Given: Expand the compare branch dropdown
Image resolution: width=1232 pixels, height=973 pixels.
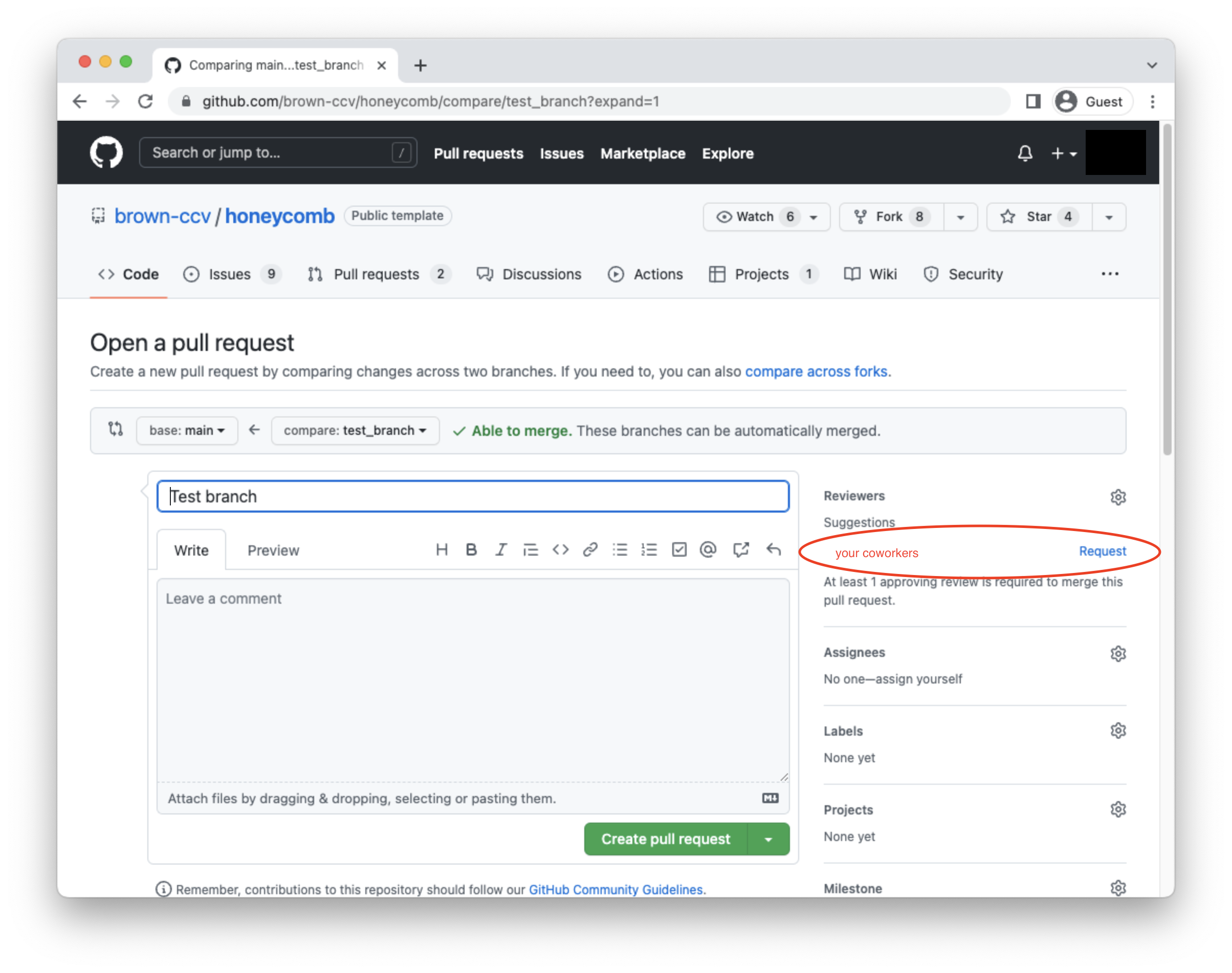Looking at the screenshot, I should pos(351,431).
